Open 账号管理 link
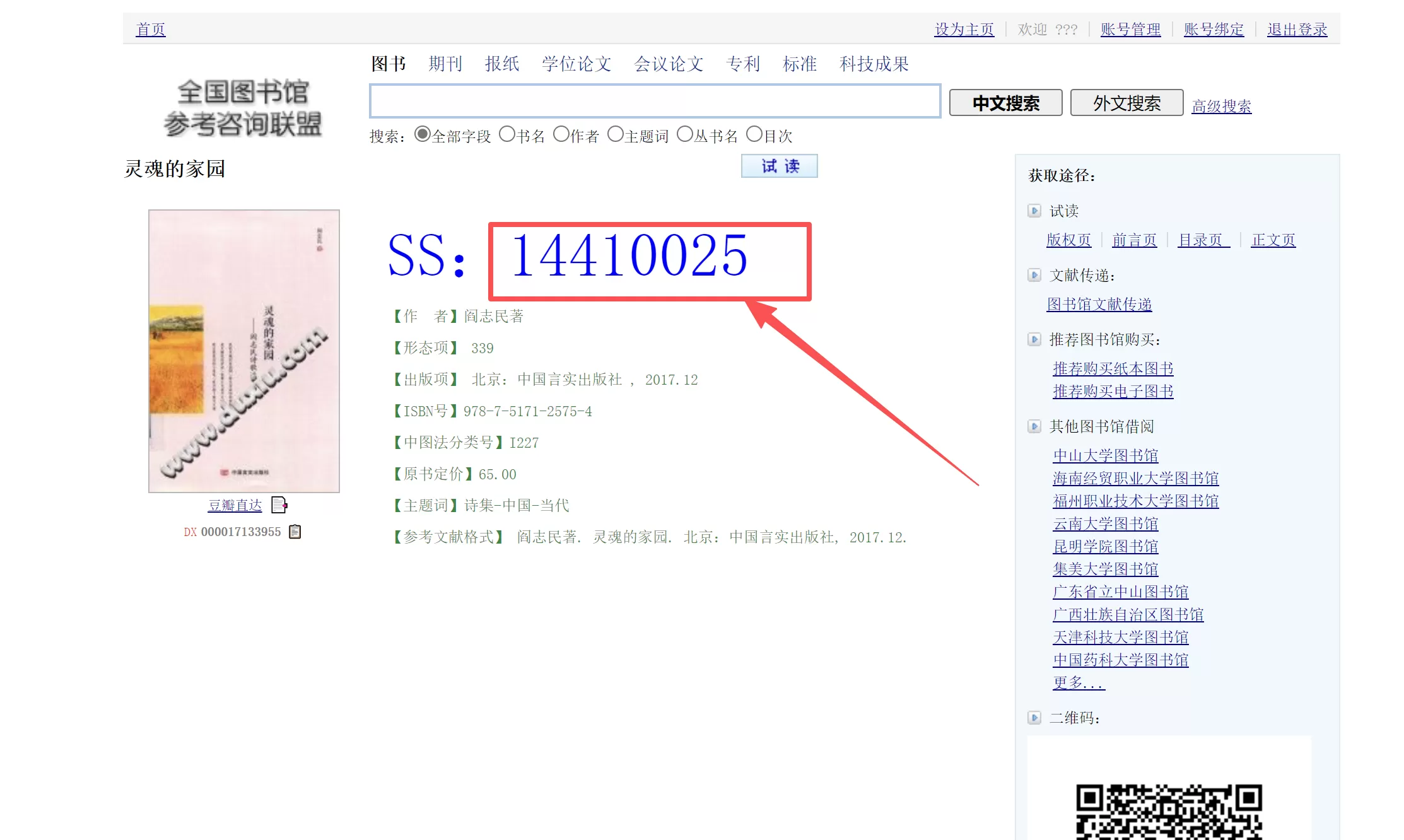 tap(1131, 30)
